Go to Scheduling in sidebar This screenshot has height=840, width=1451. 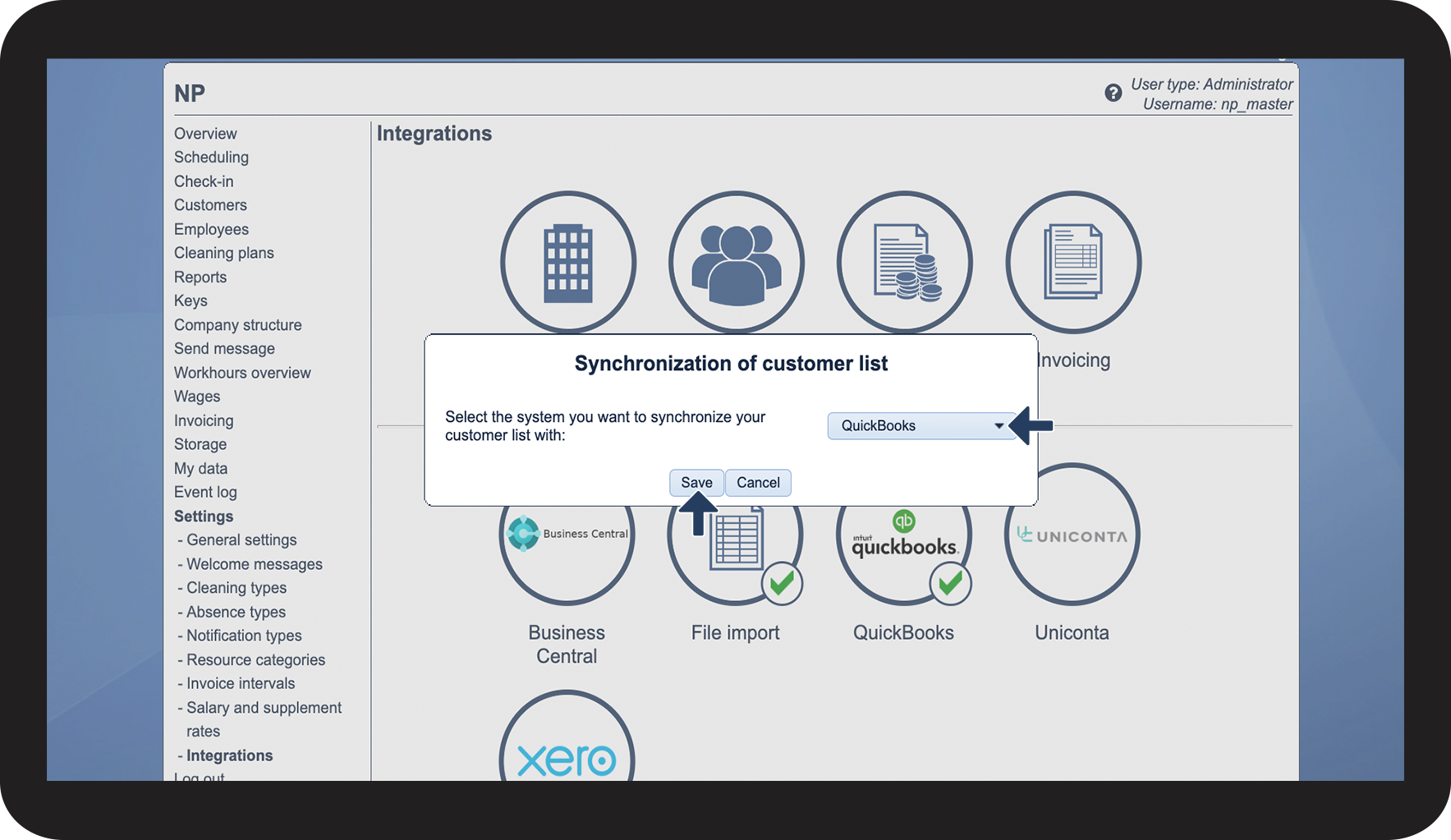pos(211,157)
